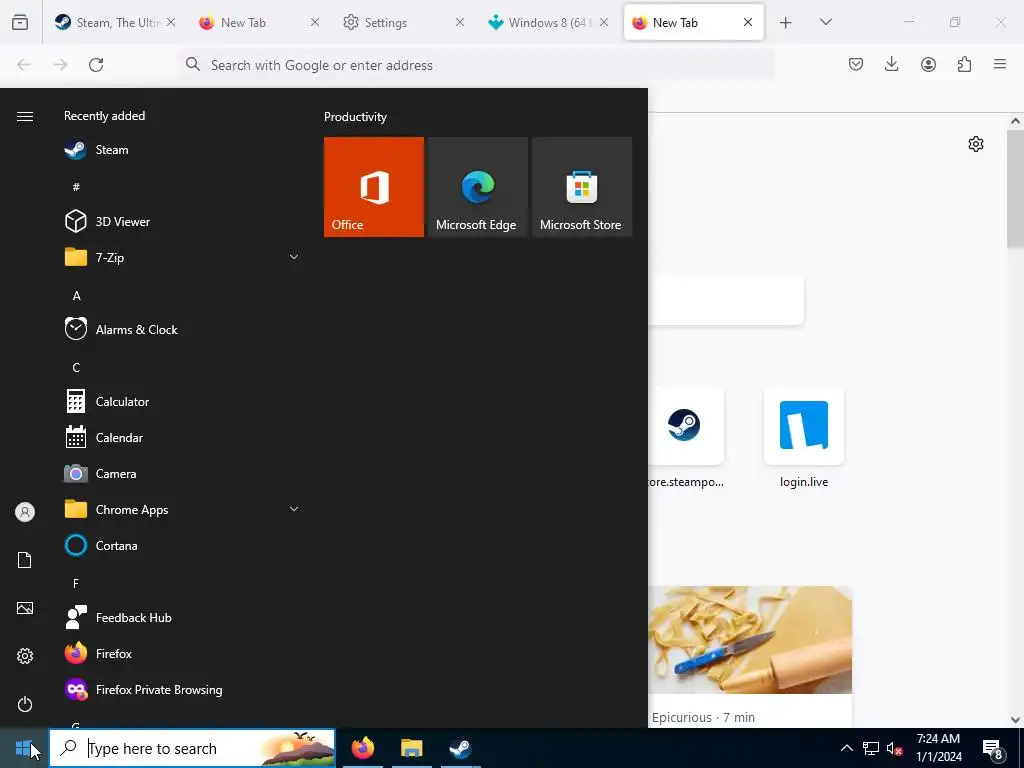This screenshot has width=1024, height=768.
Task: Click the # app group header
Action: 76,187
